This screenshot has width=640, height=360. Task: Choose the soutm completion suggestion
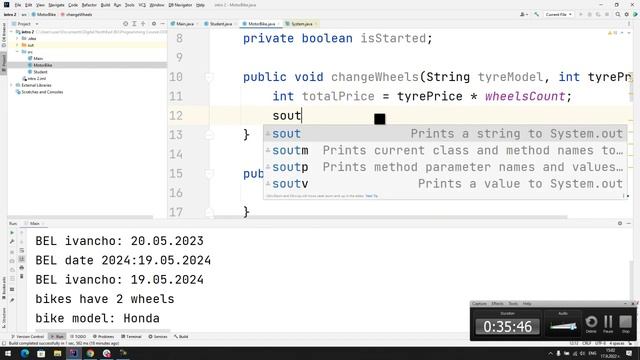(x=445, y=150)
